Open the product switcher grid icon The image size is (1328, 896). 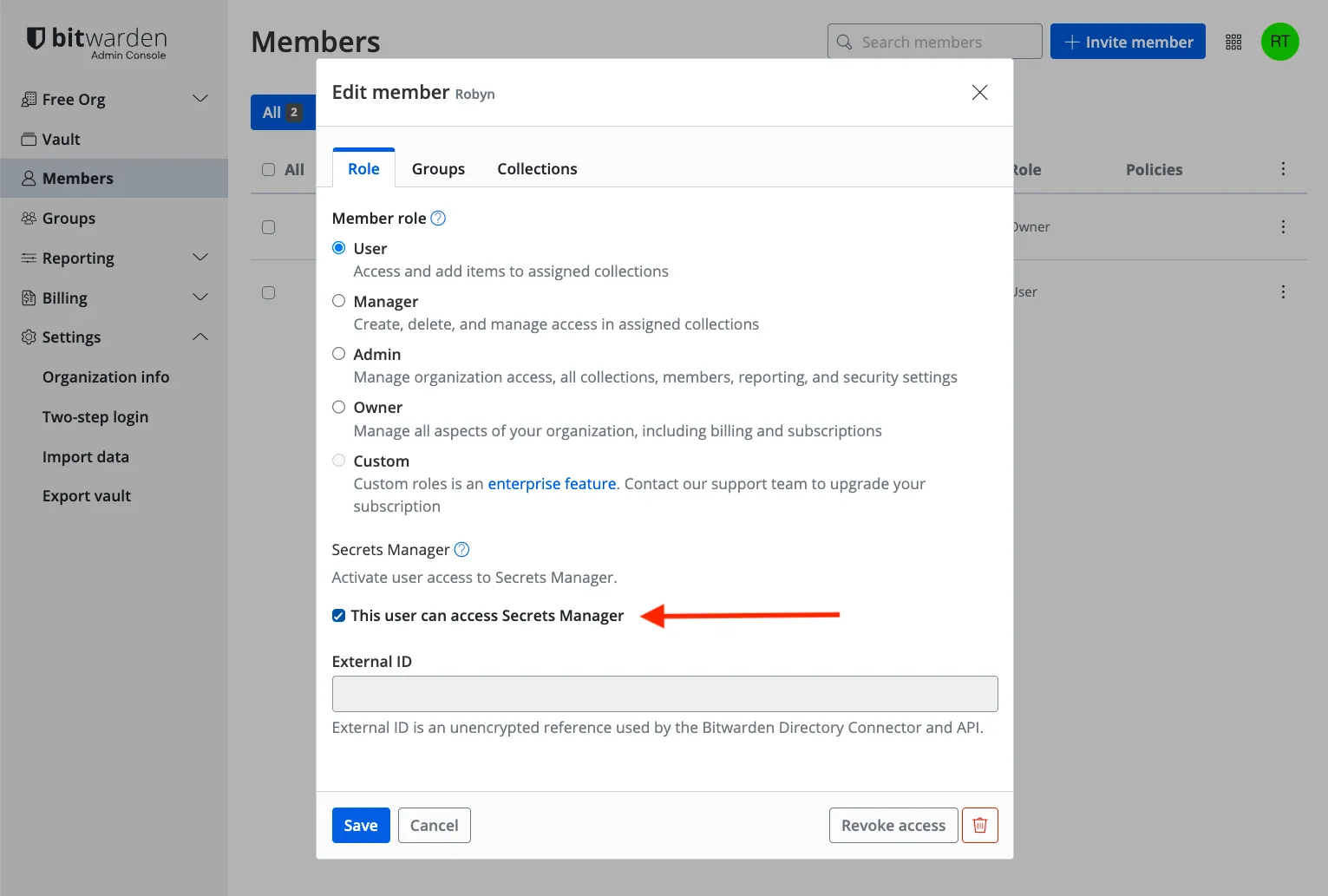pyautogui.click(x=1233, y=41)
